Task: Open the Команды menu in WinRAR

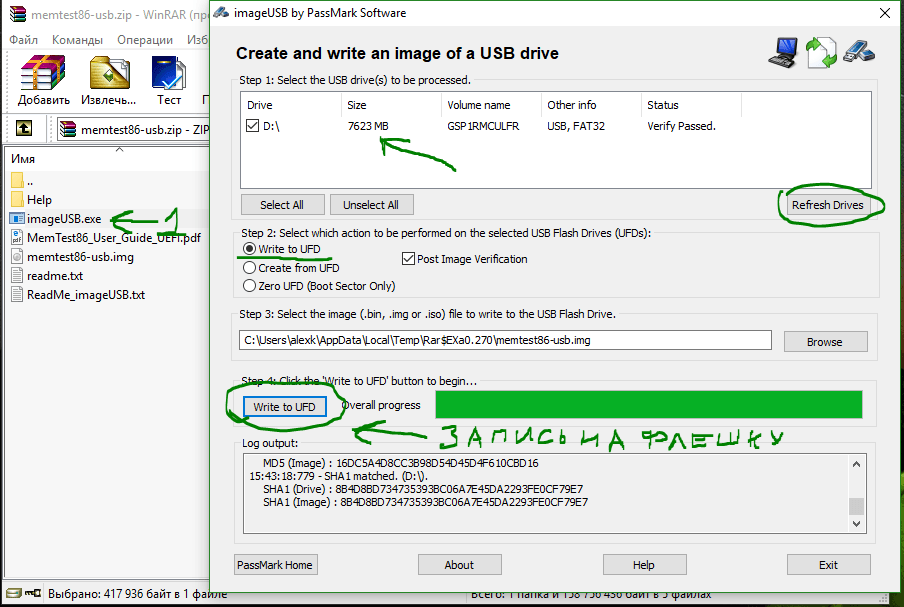Action: [x=77, y=40]
